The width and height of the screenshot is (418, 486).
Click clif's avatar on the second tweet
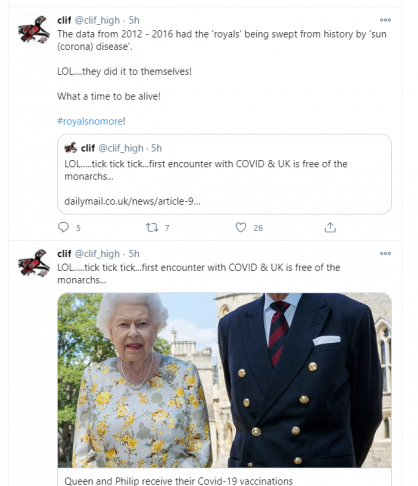[x=34, y=263]
